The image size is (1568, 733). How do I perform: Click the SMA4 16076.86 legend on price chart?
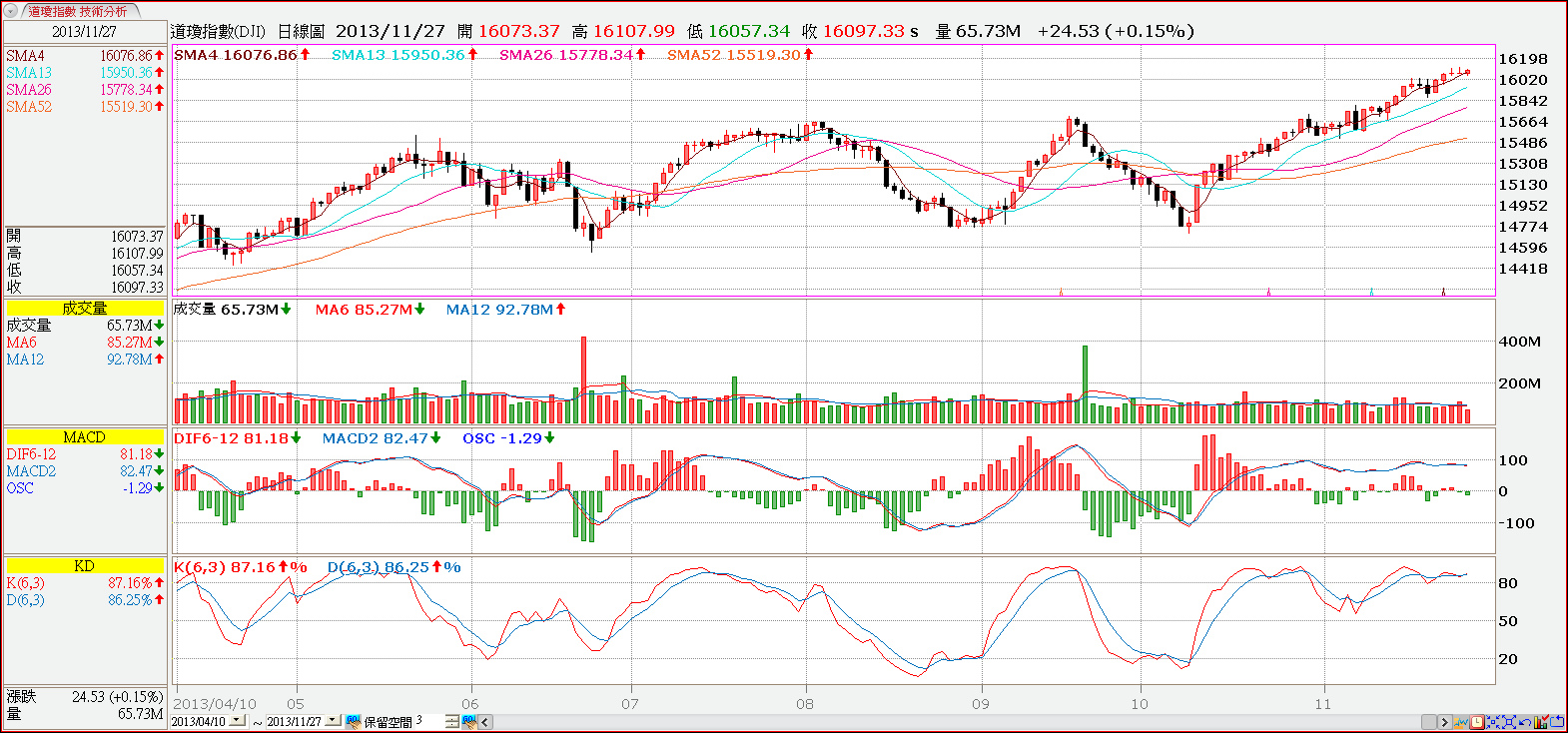tap(242, 55)
